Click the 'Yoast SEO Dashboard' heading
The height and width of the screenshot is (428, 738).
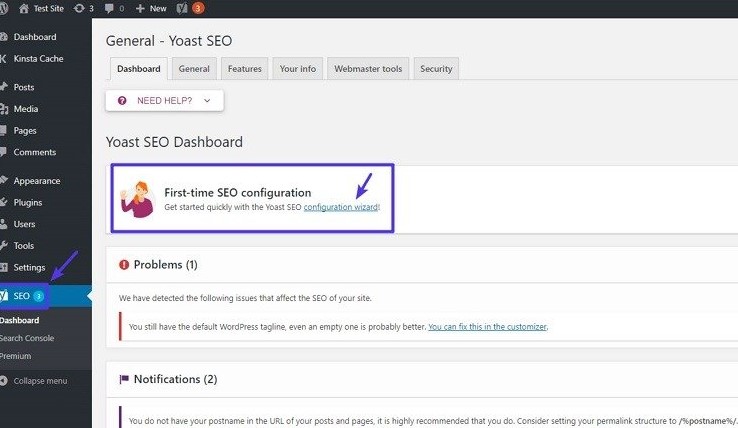[174, 142]
